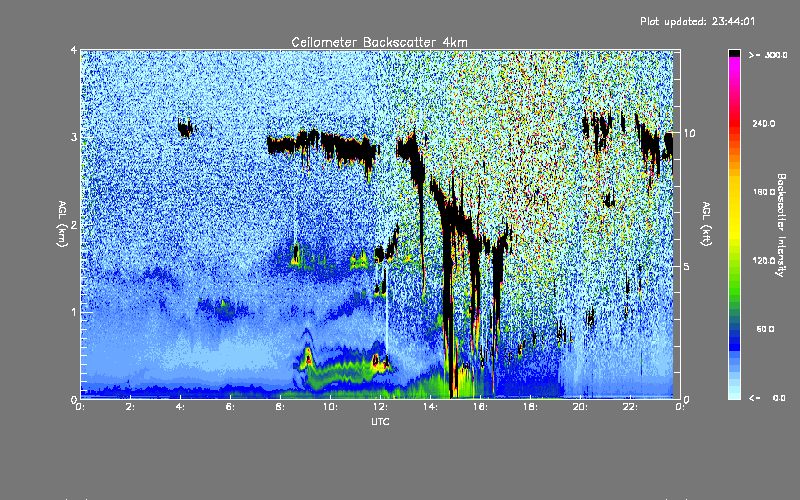The image size is (800, 500).
Task: Pick the black top segment of the colorbar
Action: point(734,54)
